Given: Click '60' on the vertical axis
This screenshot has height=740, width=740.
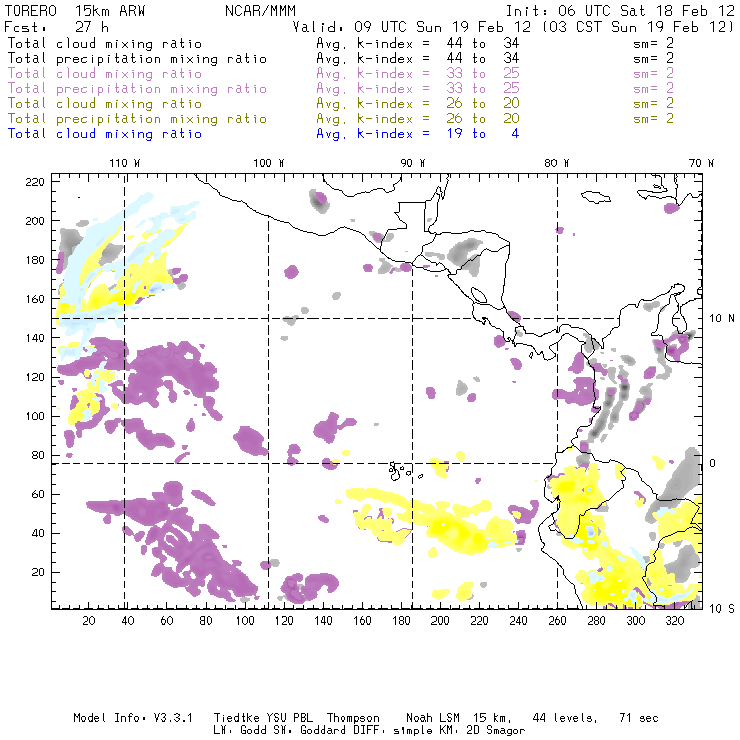Looking at the screenshot, I should (x=38, y=494).
